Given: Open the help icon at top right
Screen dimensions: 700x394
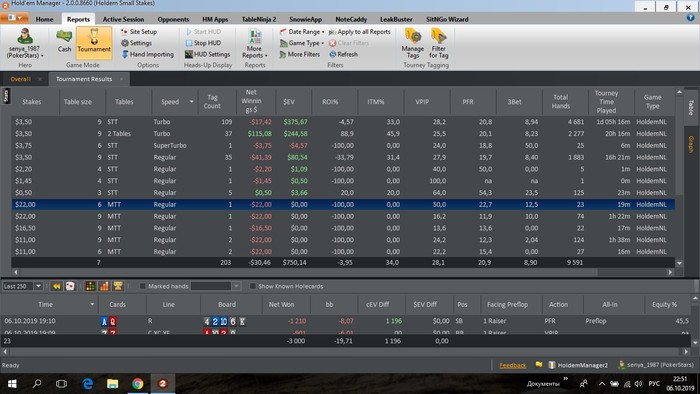Looking at the screenshot, I should coord(691,18).
